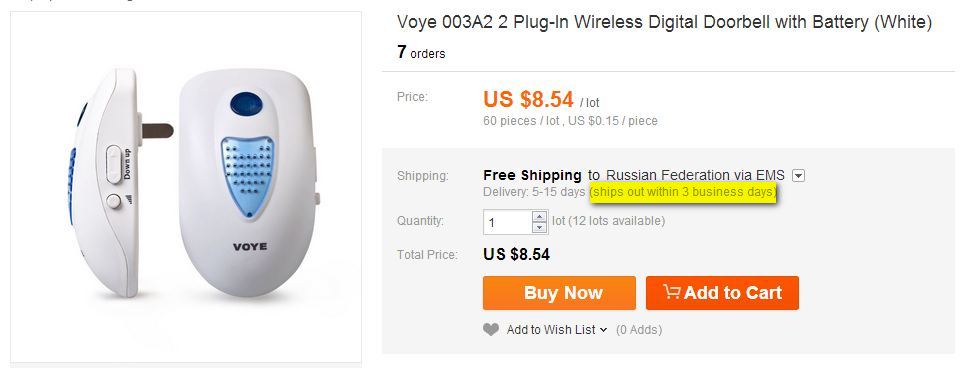965x368 pixels.
Task: Click the VOYE logo on the doorbell image
Action: tap(249, 247)
